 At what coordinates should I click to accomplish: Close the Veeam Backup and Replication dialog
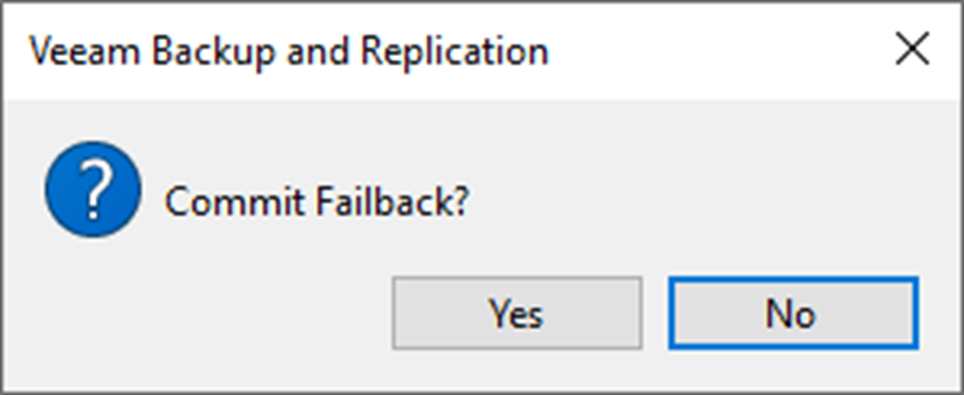(x=912, y=50)
